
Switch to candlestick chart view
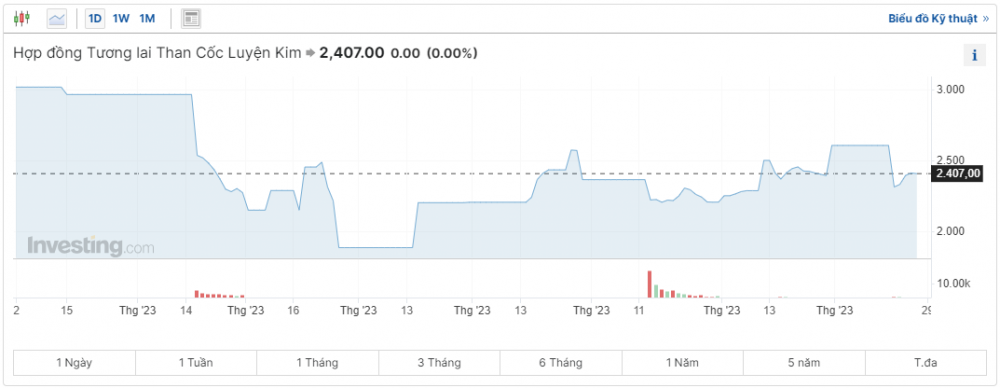point(22,19)
